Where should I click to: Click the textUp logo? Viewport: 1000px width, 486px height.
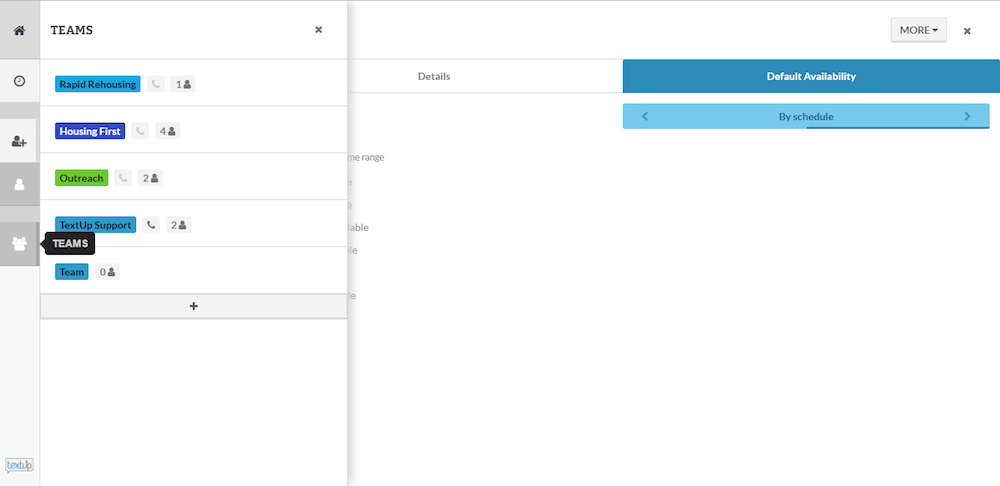point(19,466)
